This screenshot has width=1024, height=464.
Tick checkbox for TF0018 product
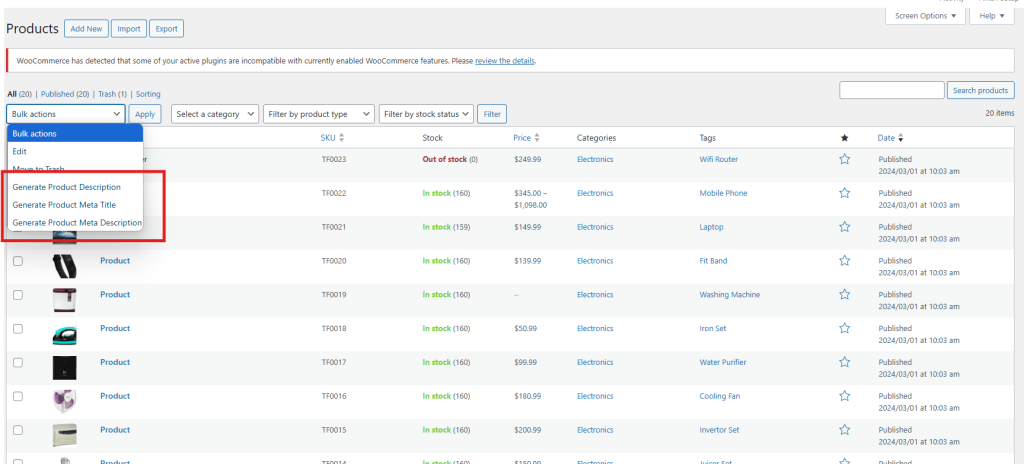tap(18, 329)
